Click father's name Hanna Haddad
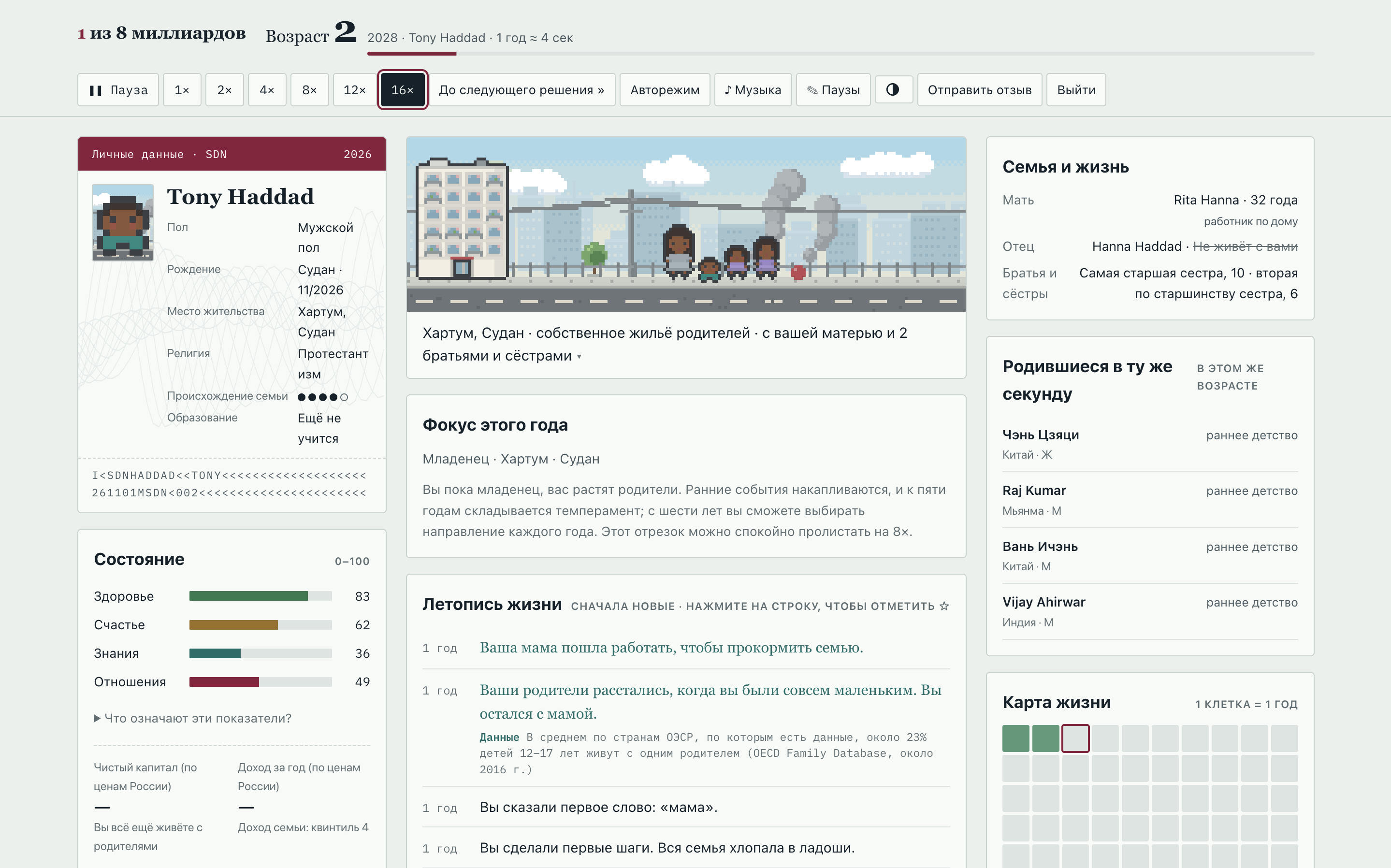Image resolution: width=1391 pixels, height=868 pixels. point(1136,246)
